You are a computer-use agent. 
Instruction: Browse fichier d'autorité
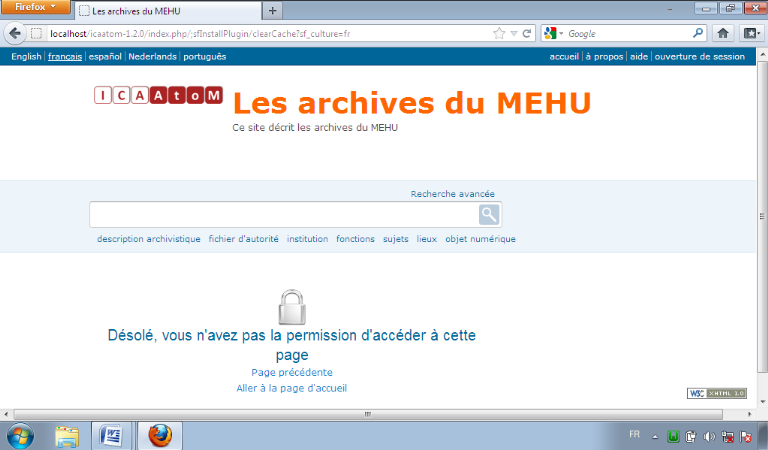point(243,239)
